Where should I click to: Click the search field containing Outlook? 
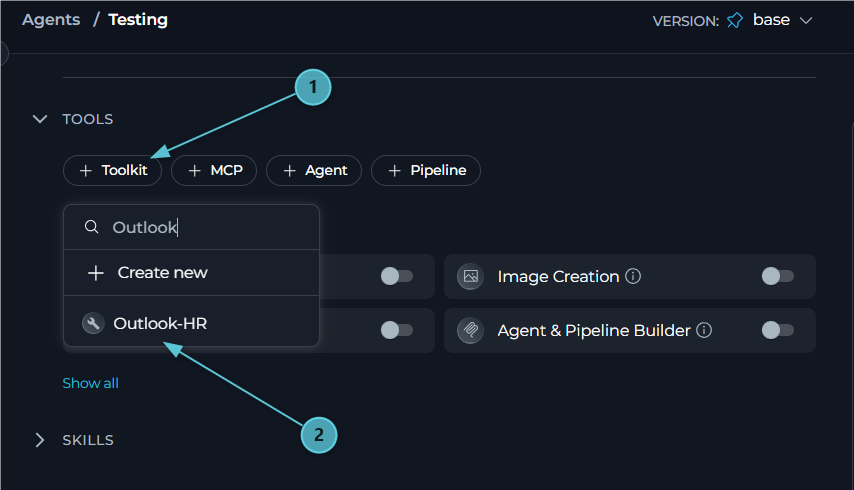click(x=191, y=227)
